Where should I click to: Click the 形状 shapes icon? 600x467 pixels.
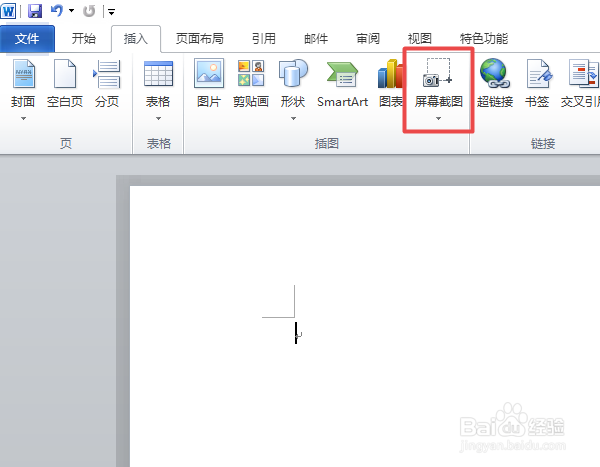click(293, 73)
